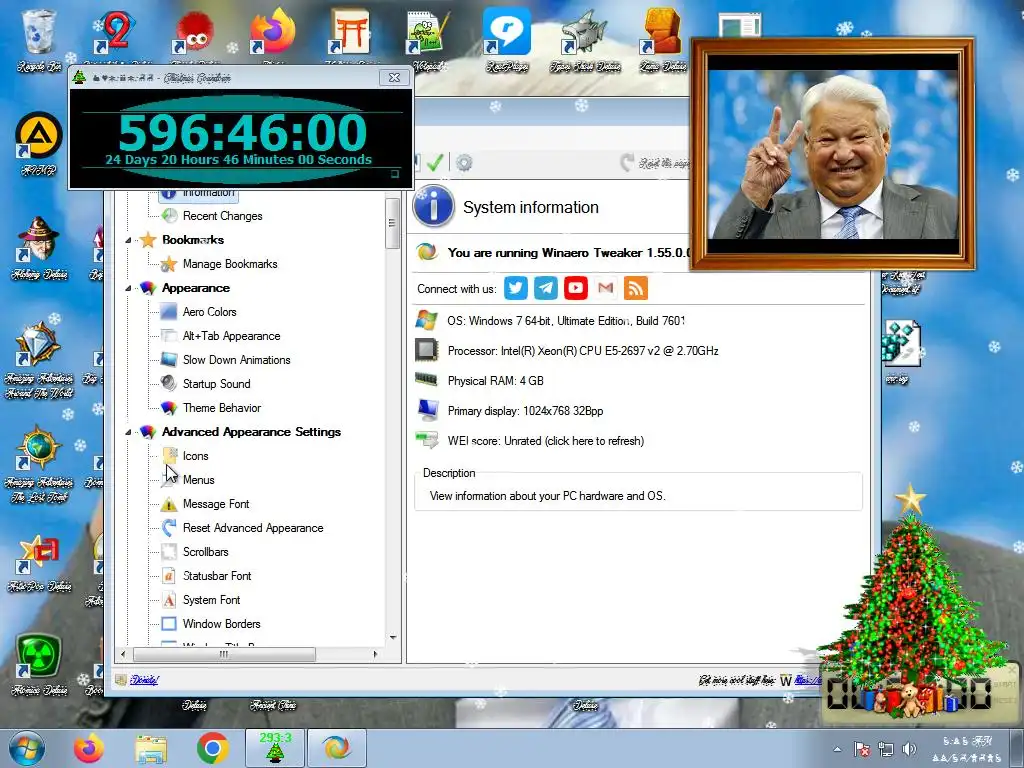Click the Physical RAM: 4 GB line

click(495, 381)
